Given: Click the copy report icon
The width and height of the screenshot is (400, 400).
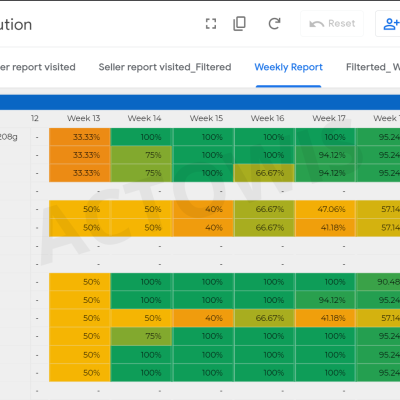Looking at the screenshot, I should click(239, 24).
